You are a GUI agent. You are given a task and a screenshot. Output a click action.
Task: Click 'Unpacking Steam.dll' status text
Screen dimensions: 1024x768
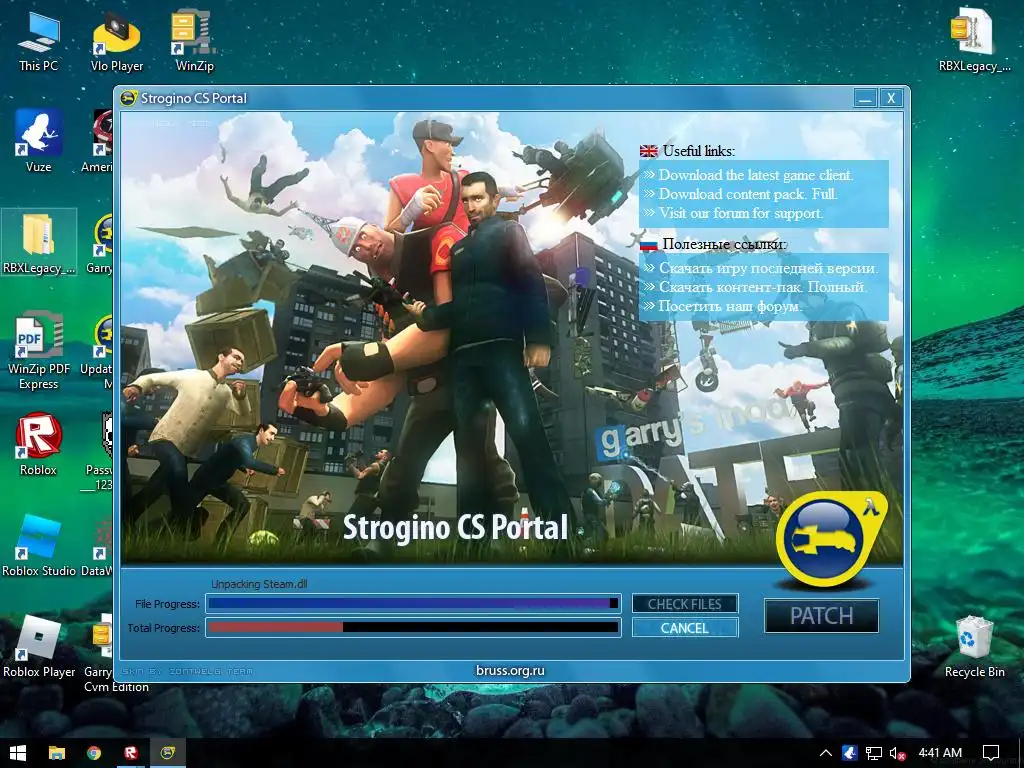click(259, 584)
